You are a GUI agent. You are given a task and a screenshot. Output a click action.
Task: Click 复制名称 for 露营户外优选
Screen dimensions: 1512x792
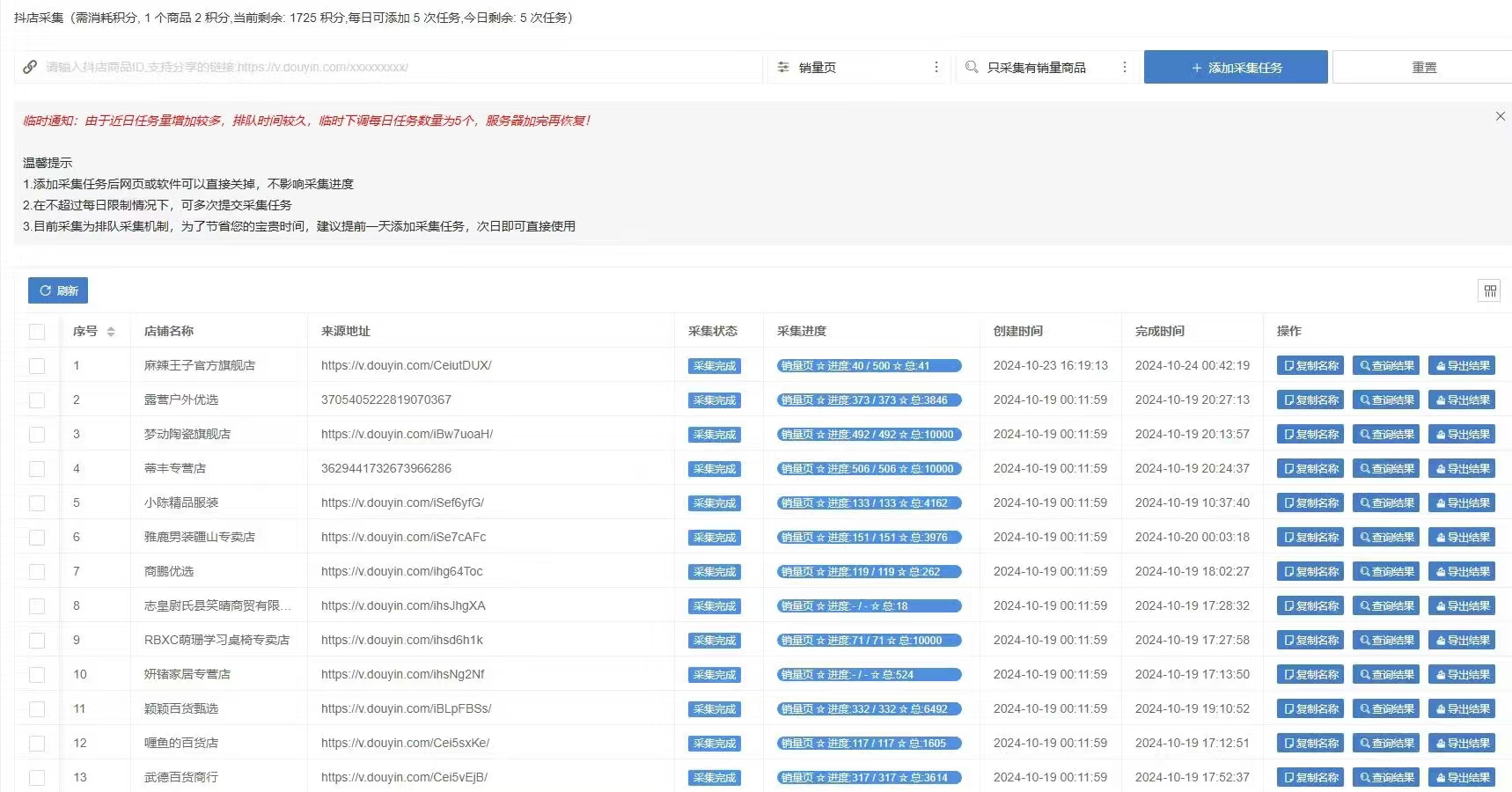coord(1310,400)
